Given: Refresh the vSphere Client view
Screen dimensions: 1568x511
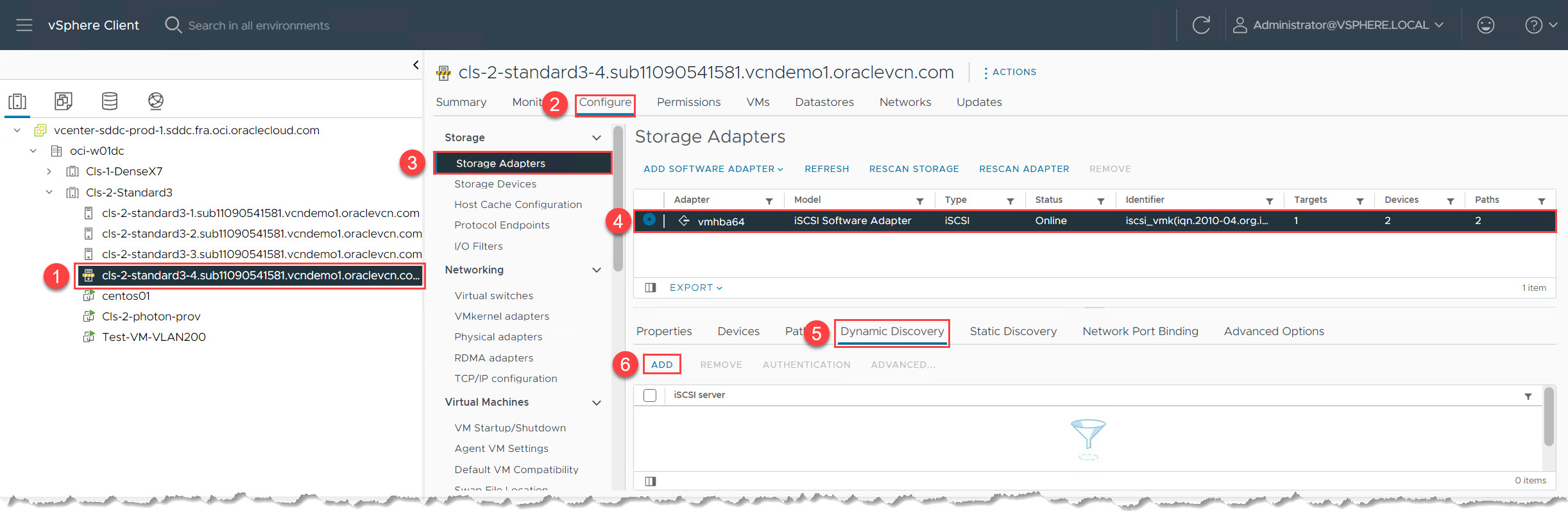Looking at the screenshot, I should (x=1201, y=25).
